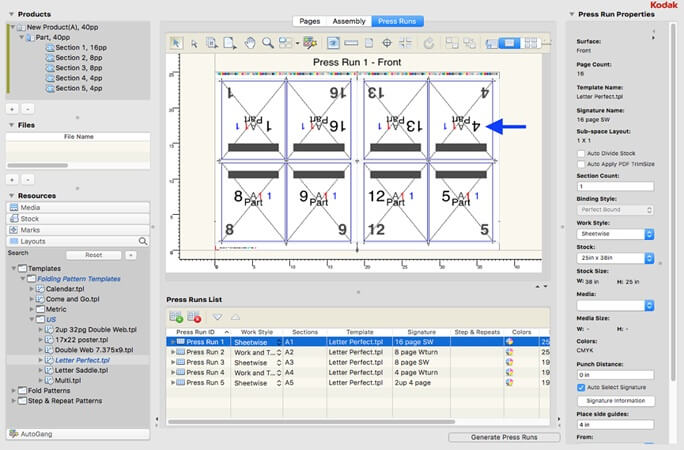The height and width of the screenshot is (450, 684).
Task: Click the horizontal ruler measure icon
Action: pos(351,43)
